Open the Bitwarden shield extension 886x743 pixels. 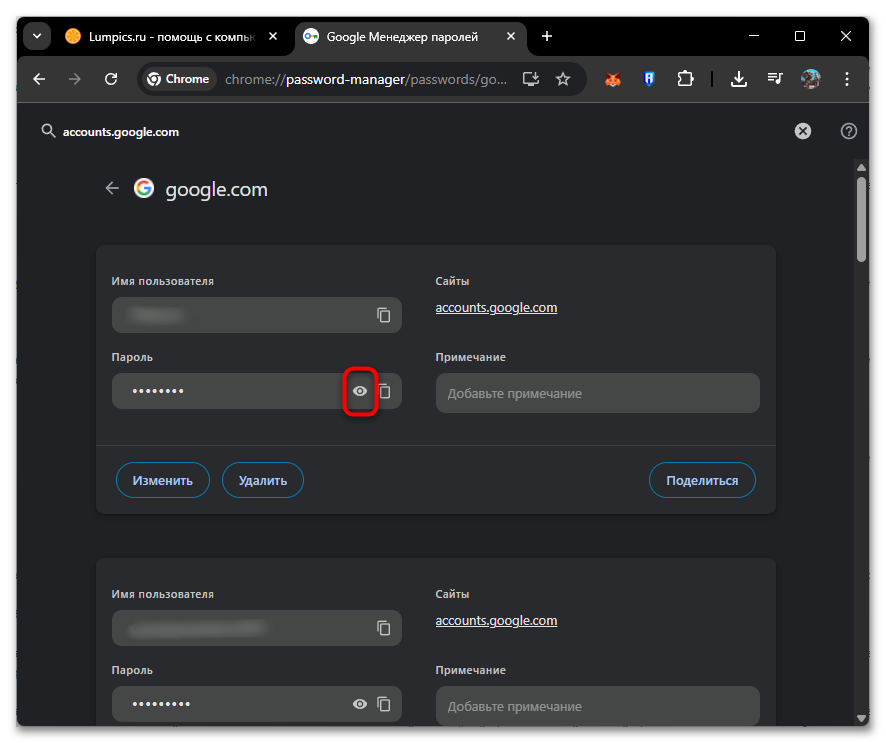click(x=649, y=79)
